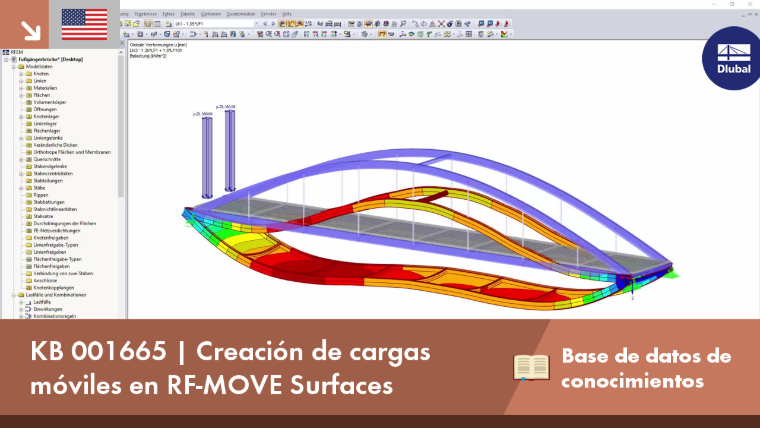Screen dimensions: 760x428
Task: Click the navigator scroll-up arrow
Action: (x=121, y=52)
